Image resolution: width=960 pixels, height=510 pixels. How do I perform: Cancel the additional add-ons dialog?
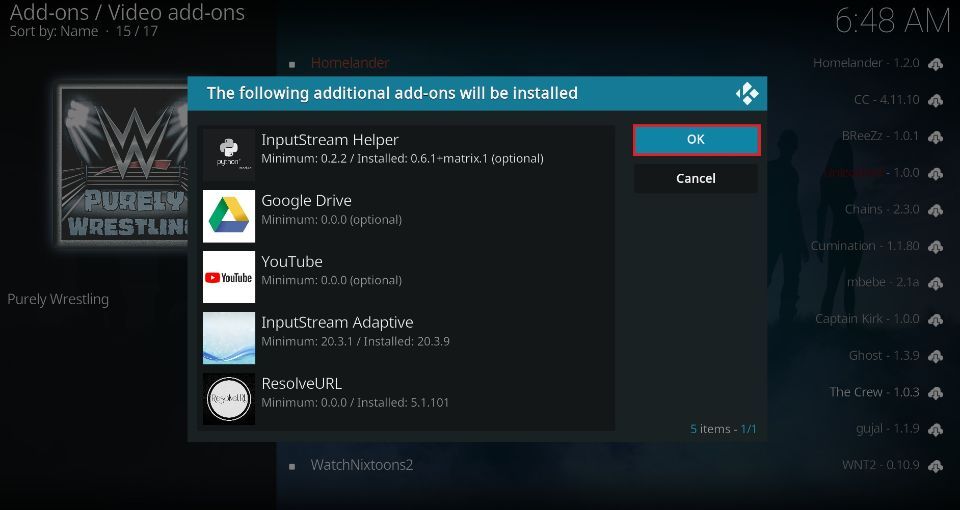696,178
